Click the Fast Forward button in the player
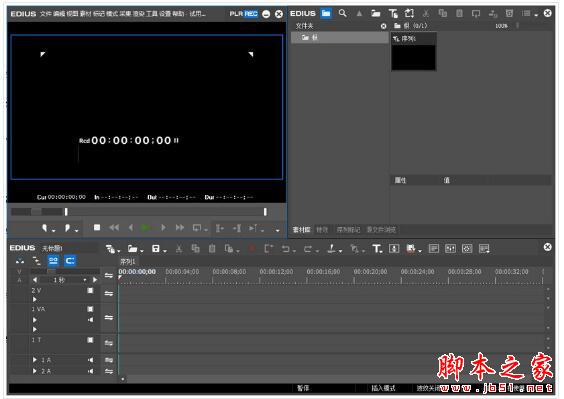564x399 pixels. point(180,227)
